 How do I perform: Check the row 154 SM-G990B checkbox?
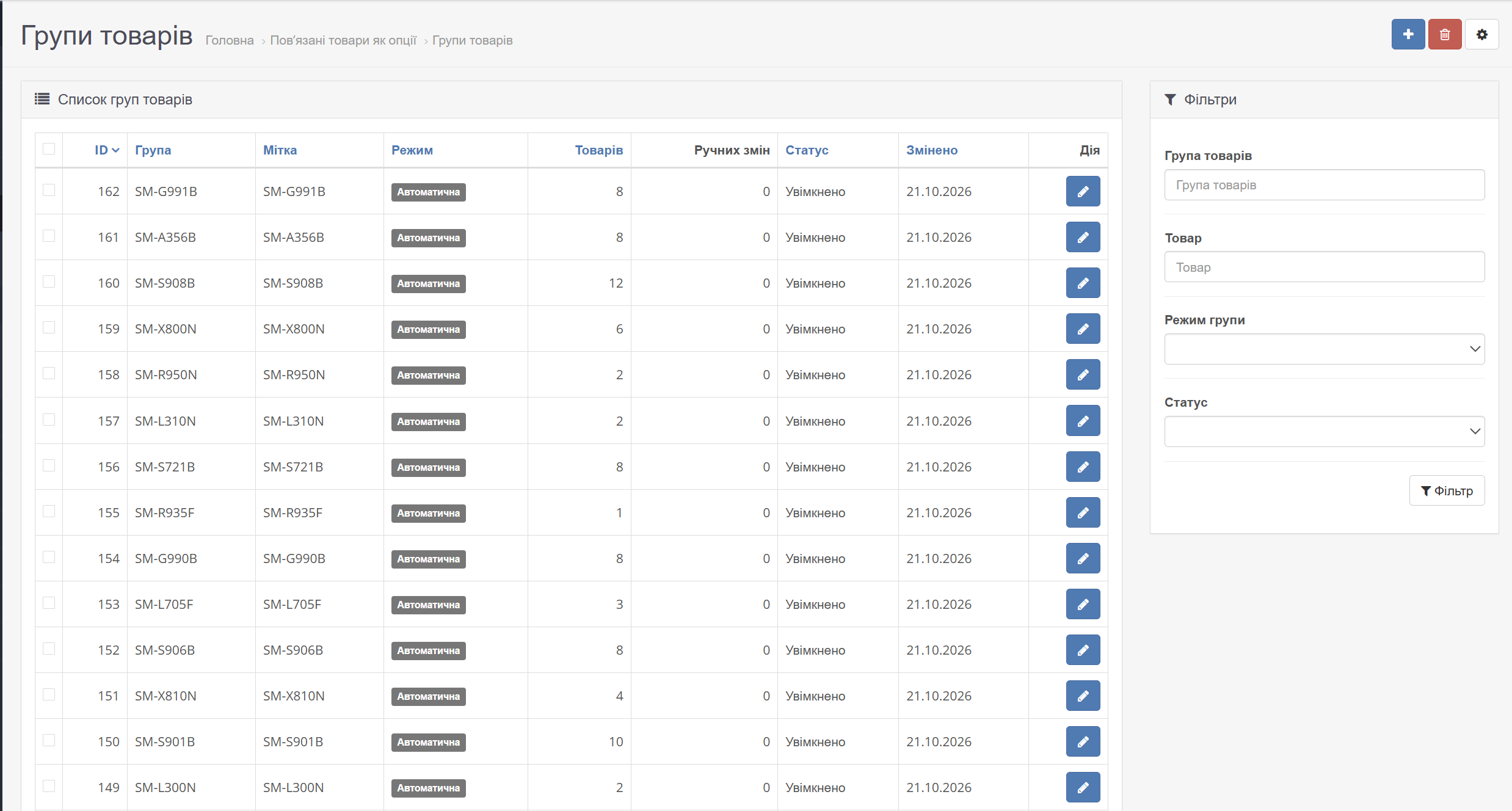click(49, 557)
